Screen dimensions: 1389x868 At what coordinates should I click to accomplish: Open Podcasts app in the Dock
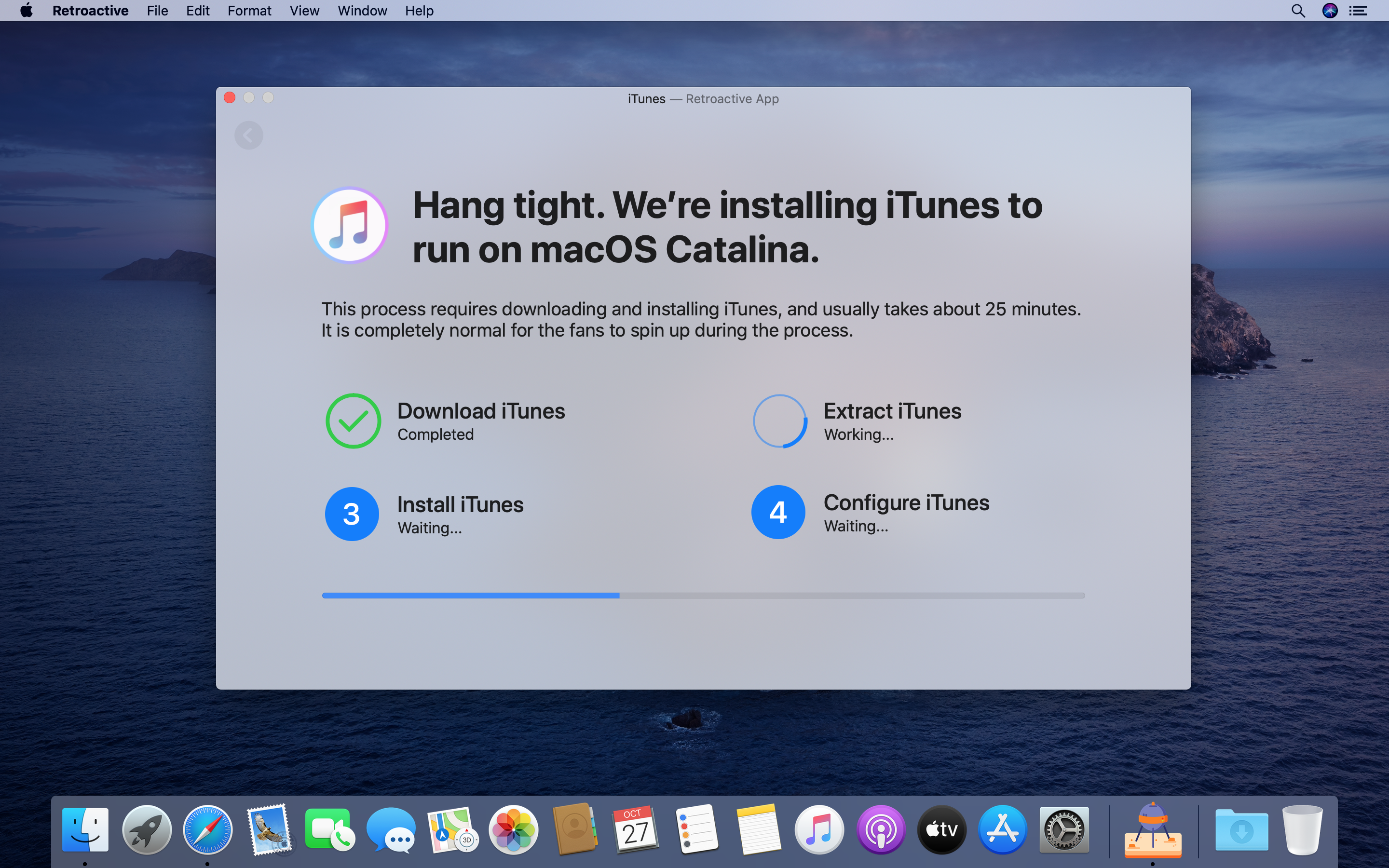point(881,830)
